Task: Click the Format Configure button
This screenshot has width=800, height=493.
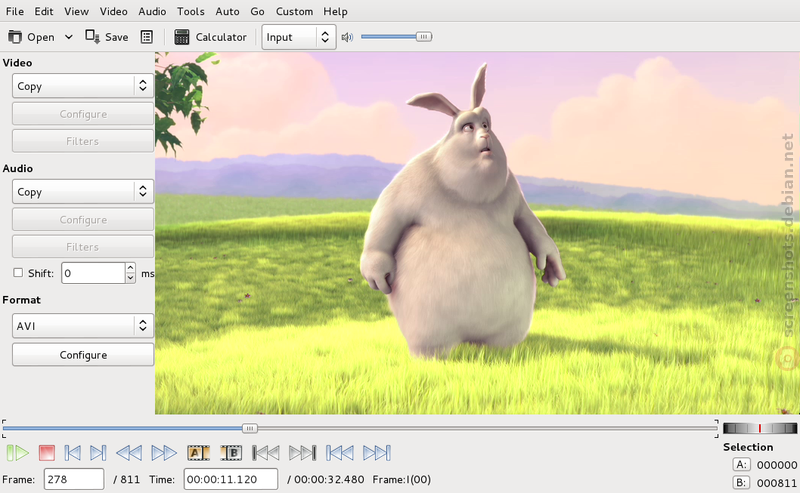Action: [x=83, y=355]
